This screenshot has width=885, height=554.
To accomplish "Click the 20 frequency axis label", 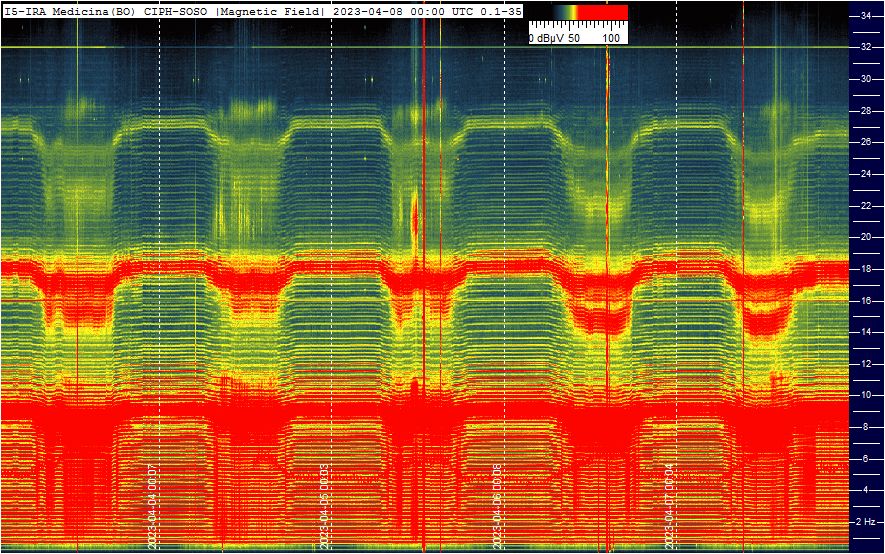I will 865,238.
